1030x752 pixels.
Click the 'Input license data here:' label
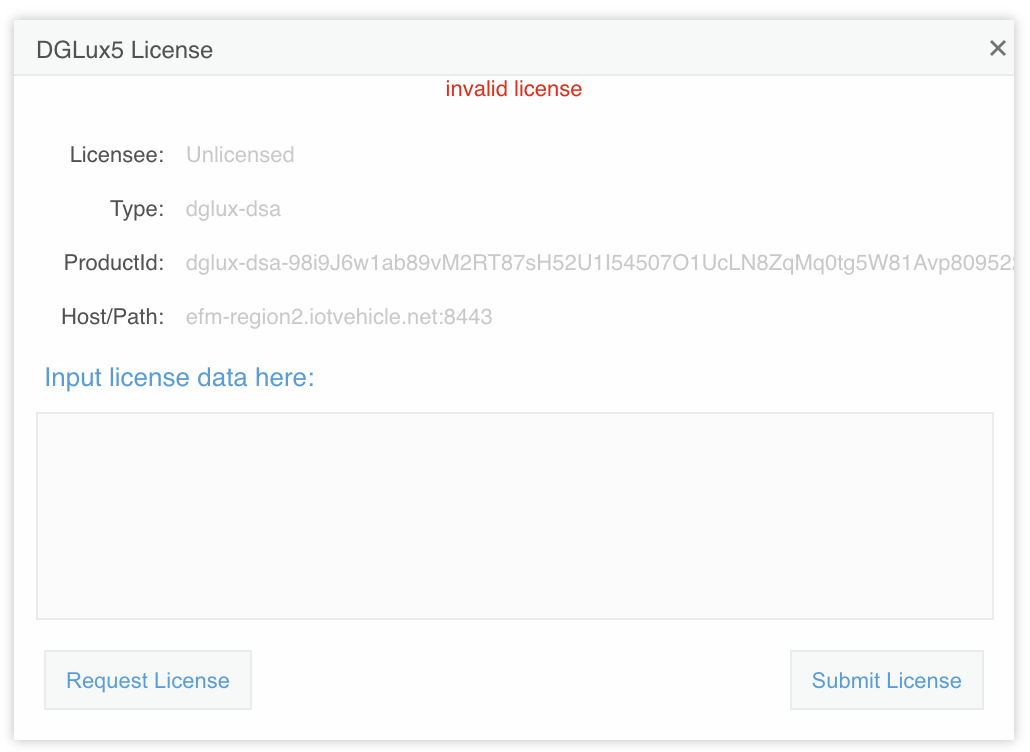[179, 378]
